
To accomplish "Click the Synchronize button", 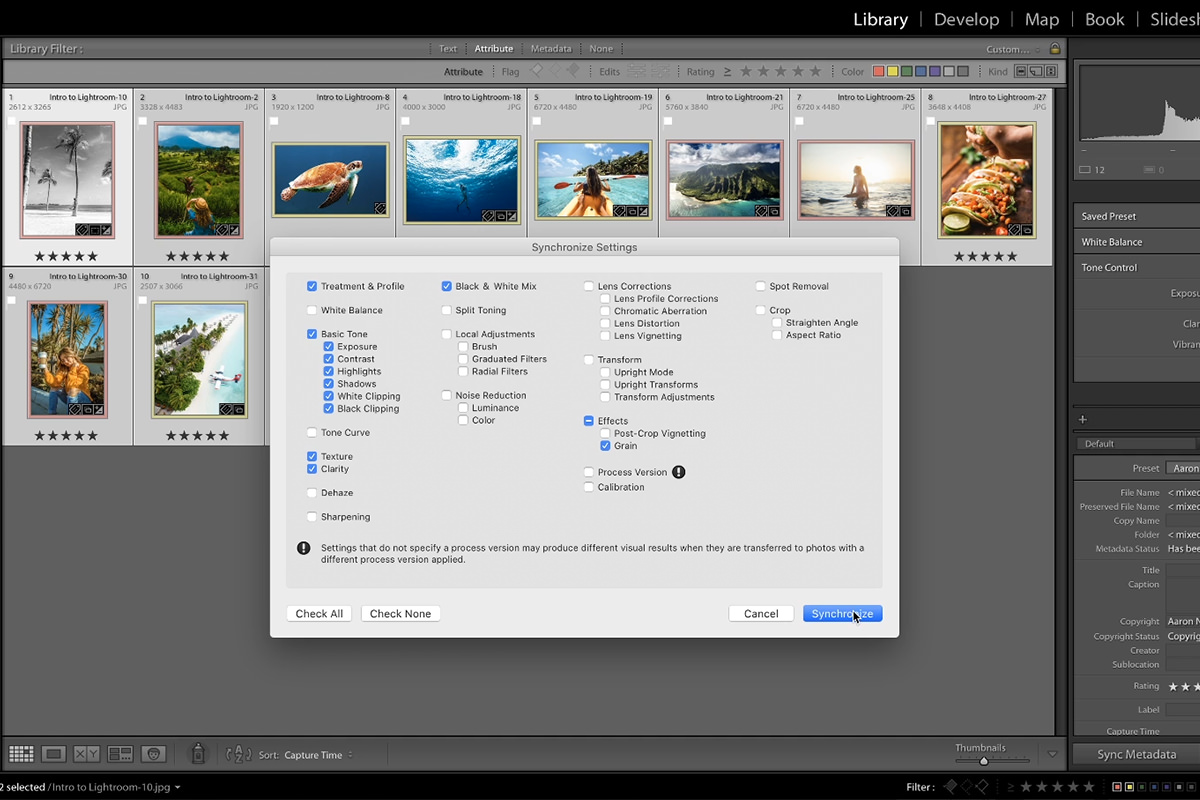I will (x=842, y=613).
